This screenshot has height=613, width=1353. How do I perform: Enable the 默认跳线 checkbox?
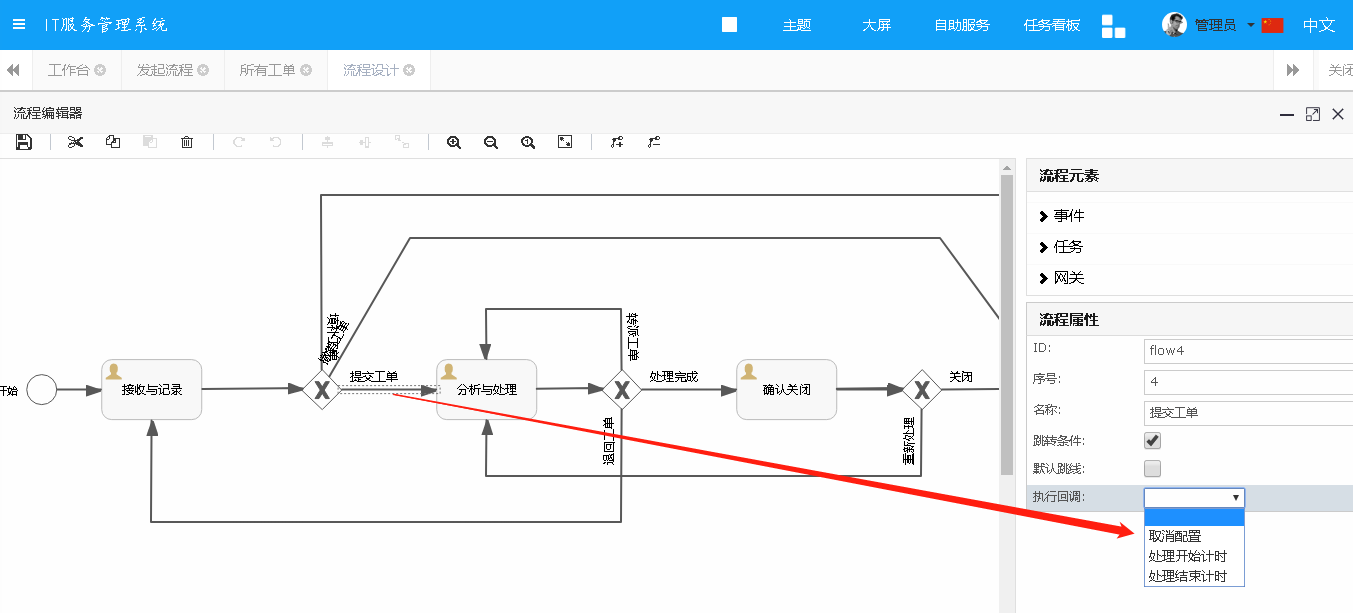pyautogui.click(x=1153, y=468)
